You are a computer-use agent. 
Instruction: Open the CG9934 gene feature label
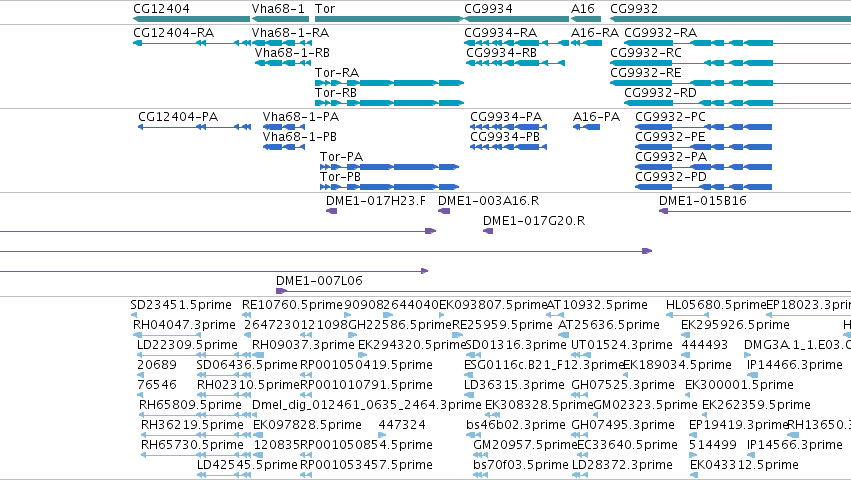click(488, 9)
